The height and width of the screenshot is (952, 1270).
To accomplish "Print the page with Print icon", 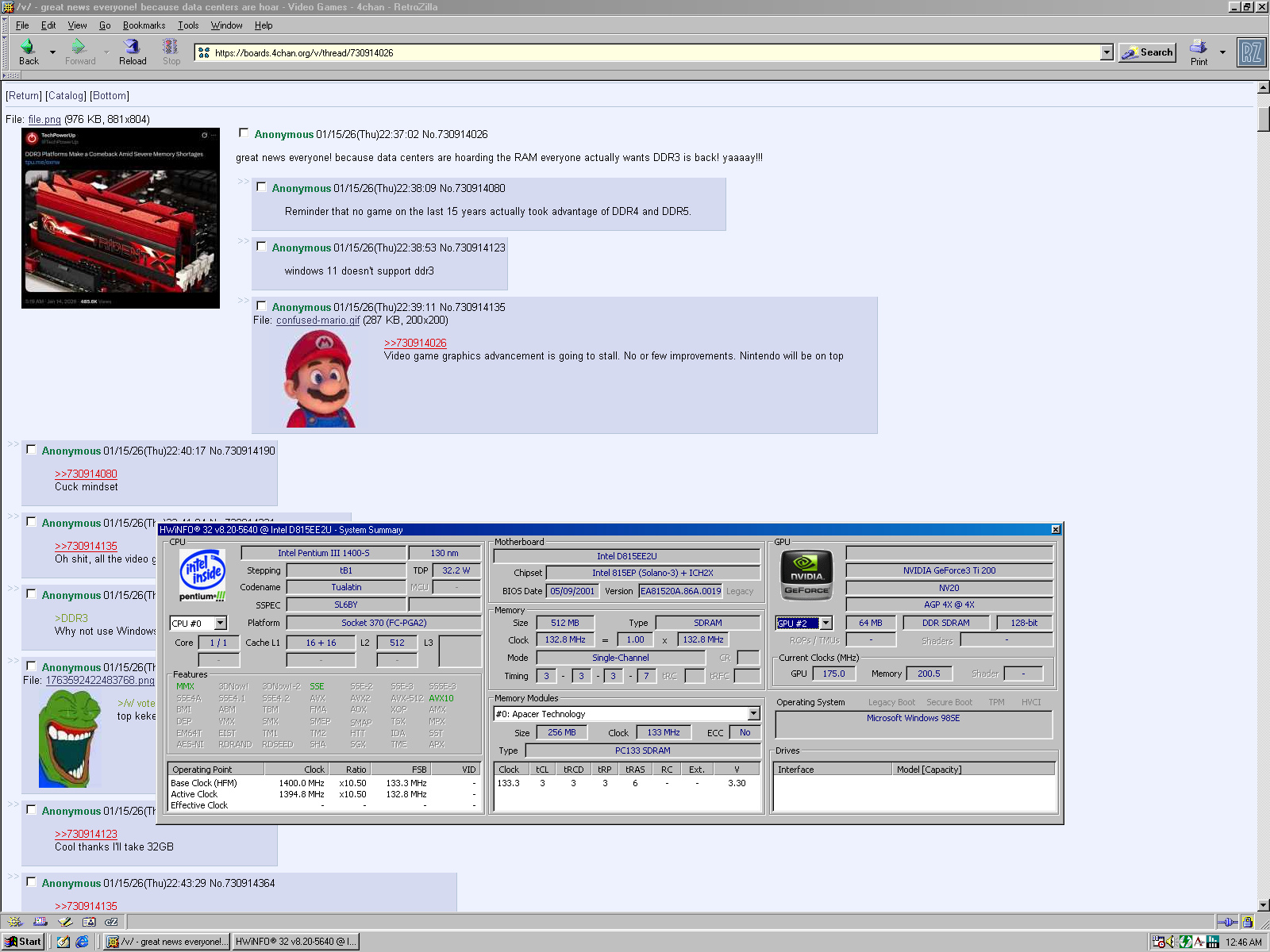I will [x=1199, y=52].
